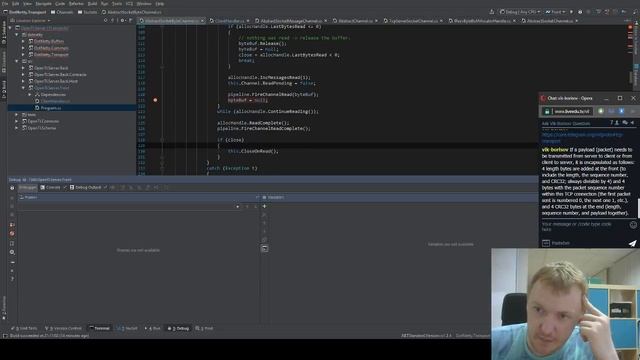This screenshot has height=360, width=640.
Task: Open the emoji picker in chat
Action: 633,224
